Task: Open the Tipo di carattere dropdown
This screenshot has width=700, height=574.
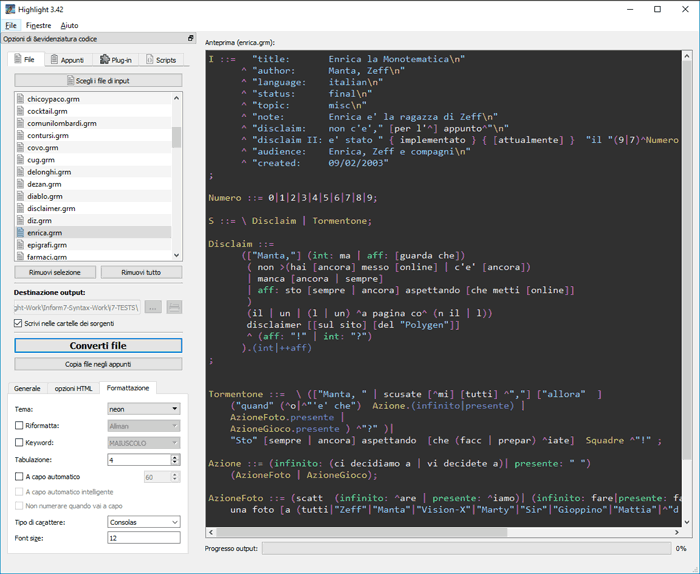Action: click(144, 522)
